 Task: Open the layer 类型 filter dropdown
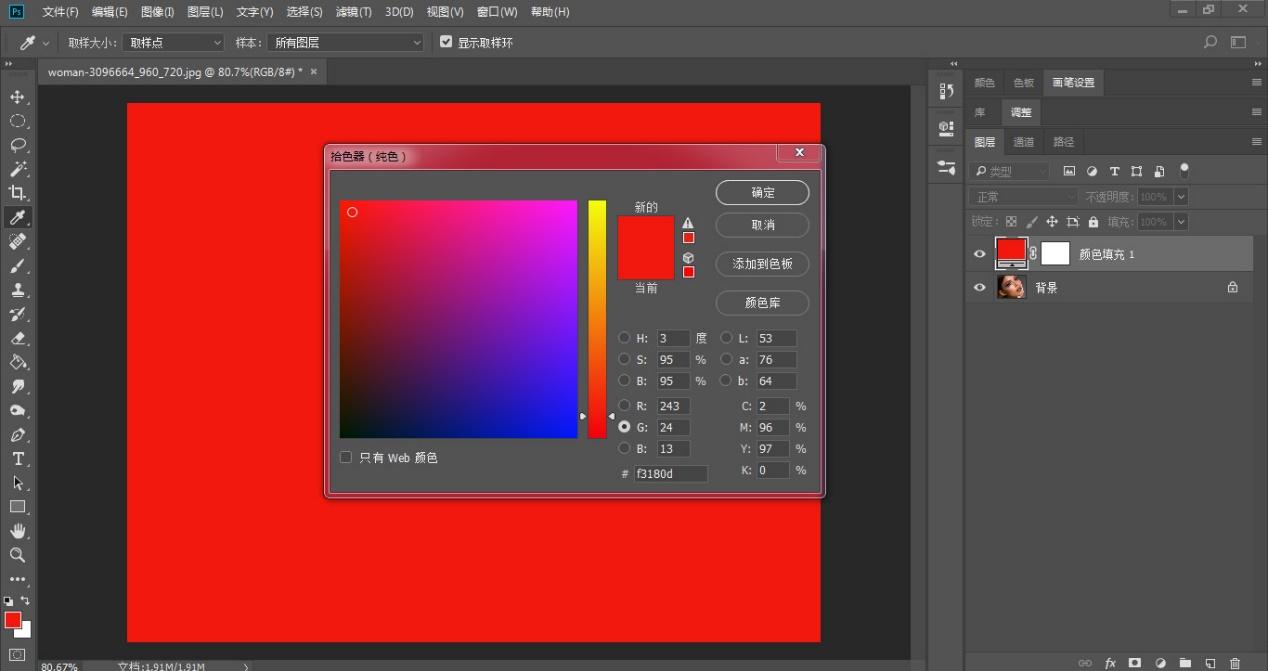(x=1010, y=171)
